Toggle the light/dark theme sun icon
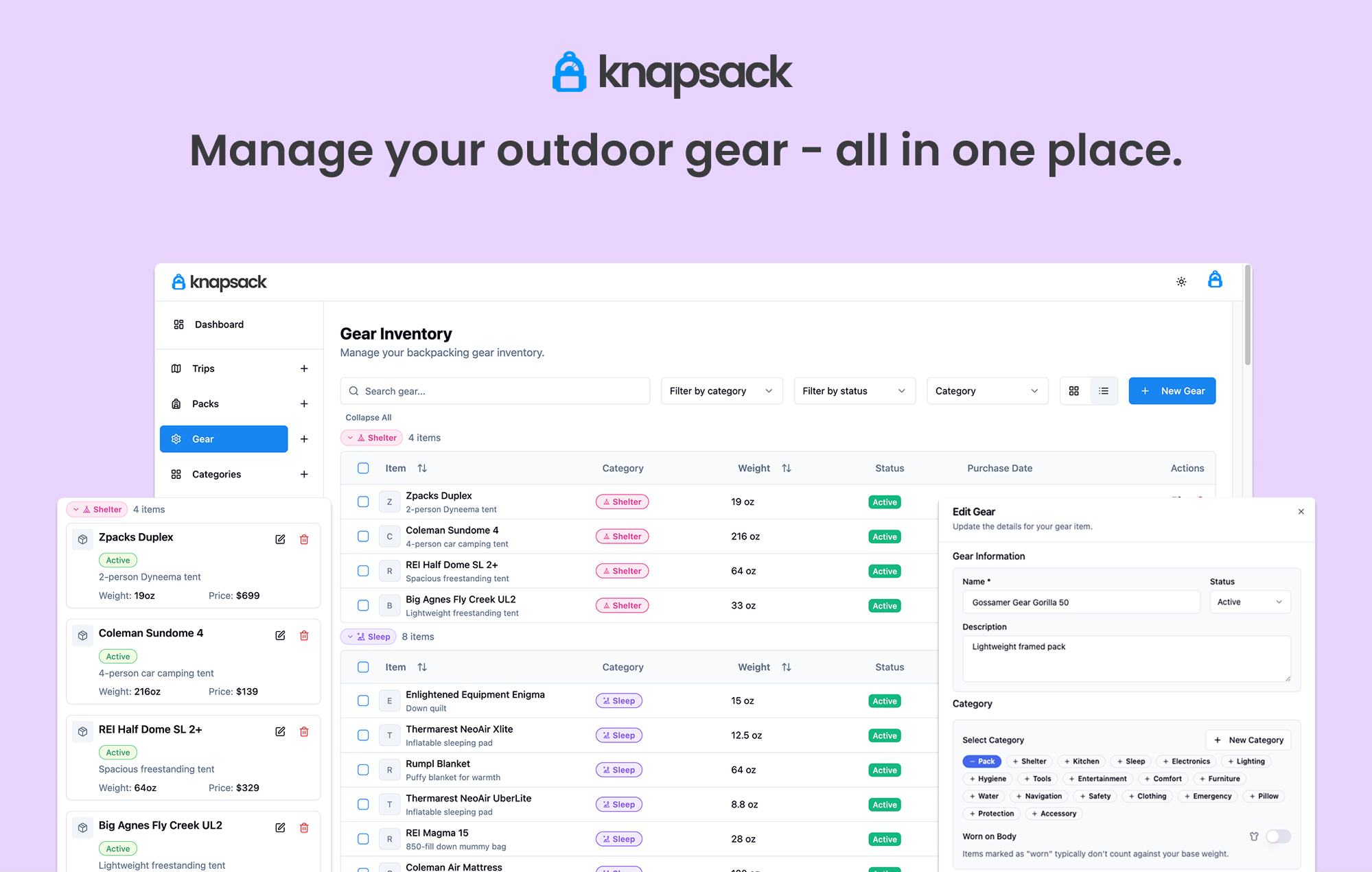The width and height of the screenshot is (1372, 872). [x=1181, y=281]
